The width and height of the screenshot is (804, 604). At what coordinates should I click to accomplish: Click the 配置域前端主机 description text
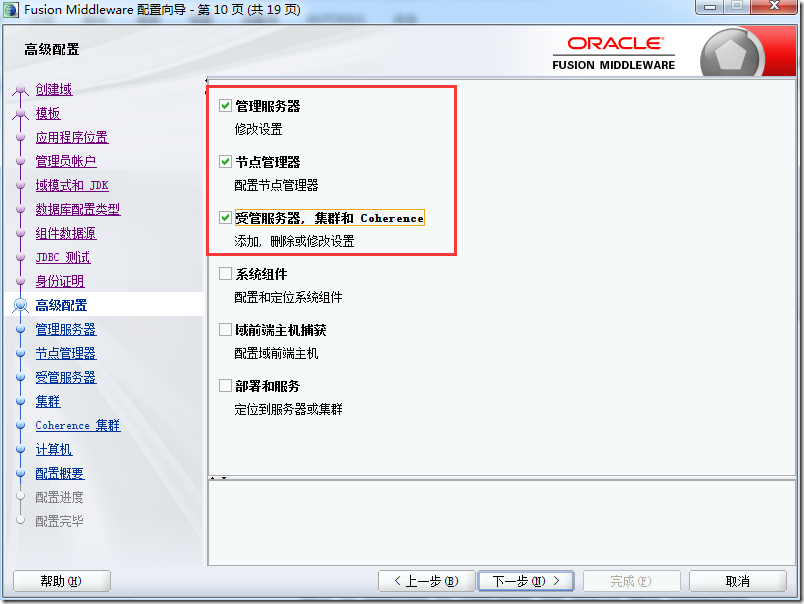click(x=276, y=353)
